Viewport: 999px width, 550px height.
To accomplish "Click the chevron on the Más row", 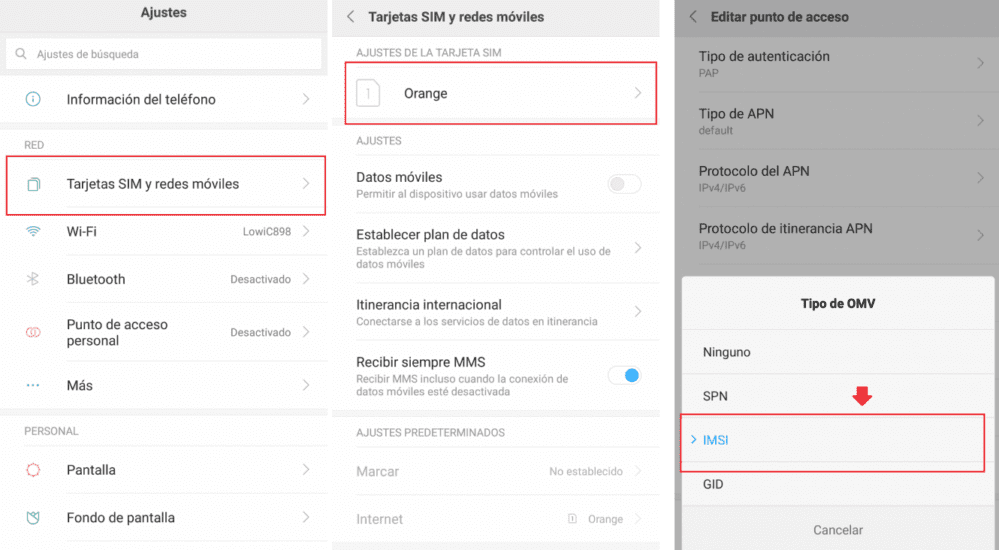I will click(306, 385).
